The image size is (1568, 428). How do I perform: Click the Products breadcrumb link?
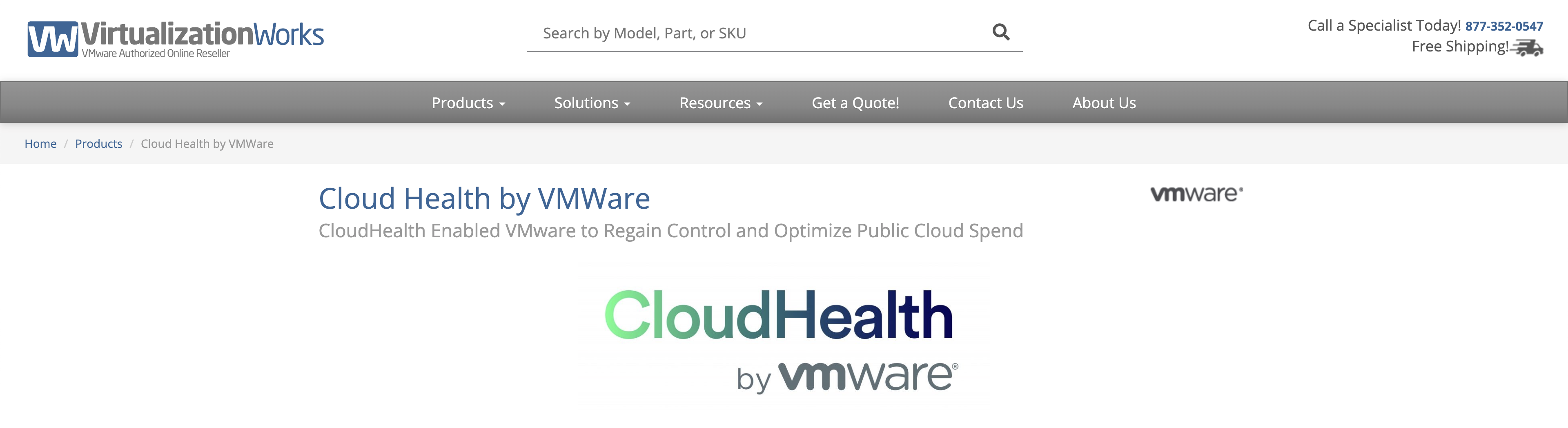point(98,144)
